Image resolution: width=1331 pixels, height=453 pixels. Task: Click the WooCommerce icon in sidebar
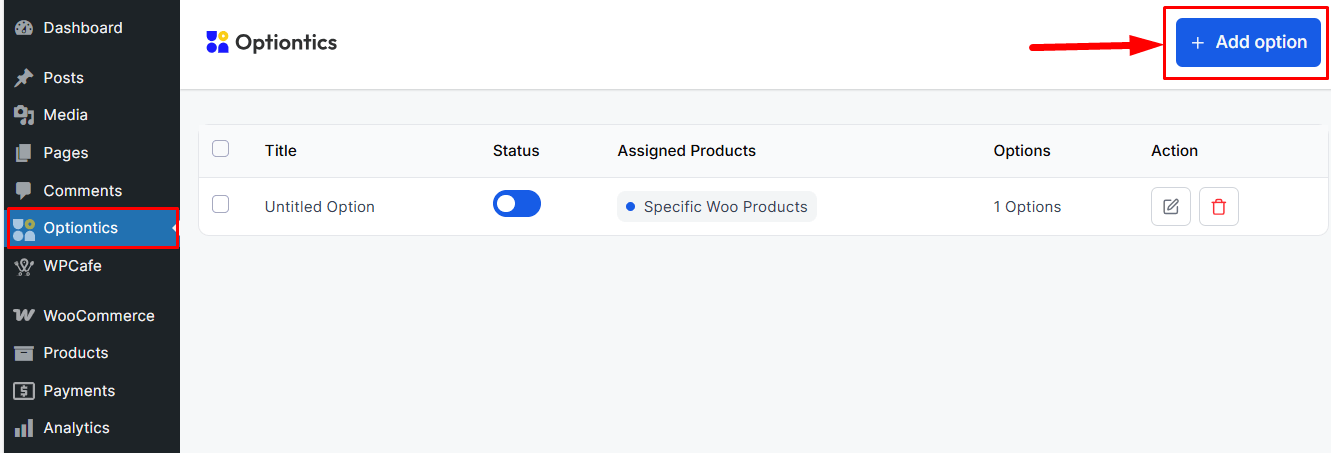tap(24, 316)
